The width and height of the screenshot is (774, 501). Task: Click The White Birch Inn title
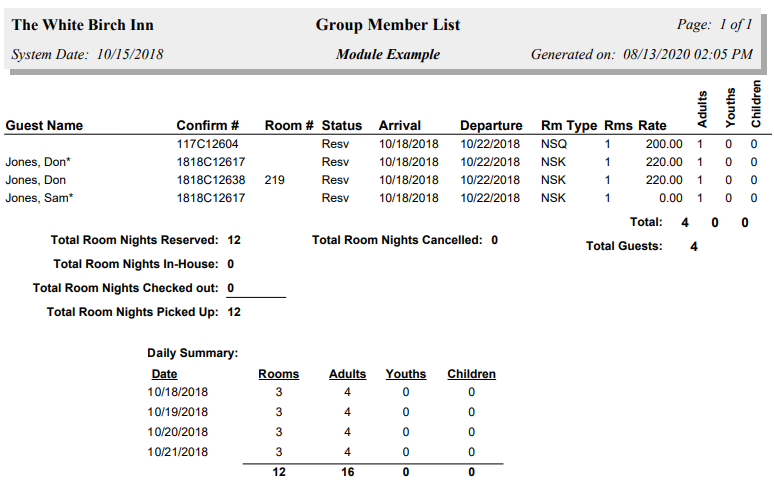tap(82, 25)
